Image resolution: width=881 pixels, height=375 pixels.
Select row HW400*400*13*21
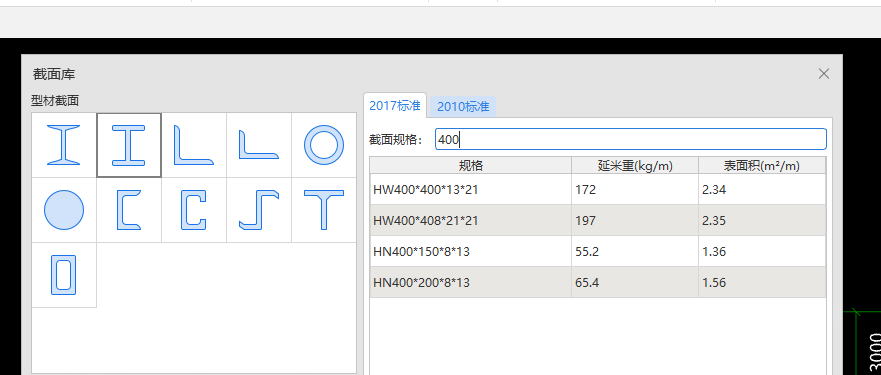(598, 189)
